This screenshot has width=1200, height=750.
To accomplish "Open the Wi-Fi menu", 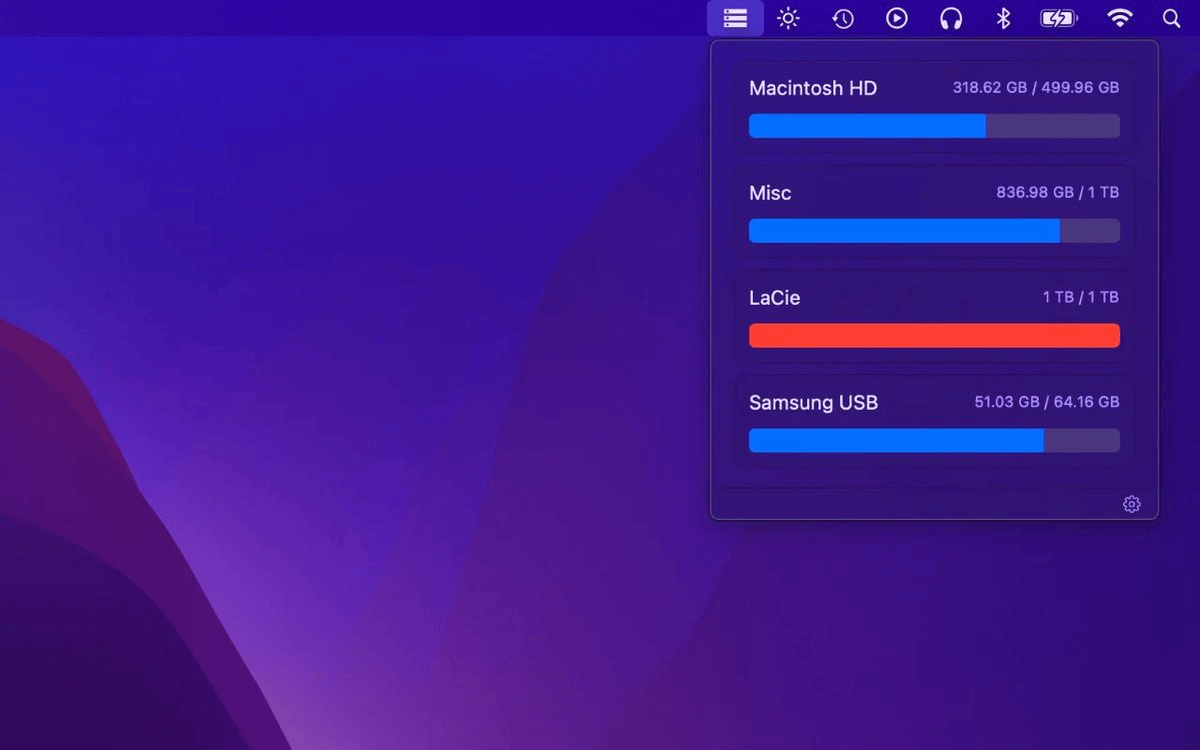I will coord(1120,18).
